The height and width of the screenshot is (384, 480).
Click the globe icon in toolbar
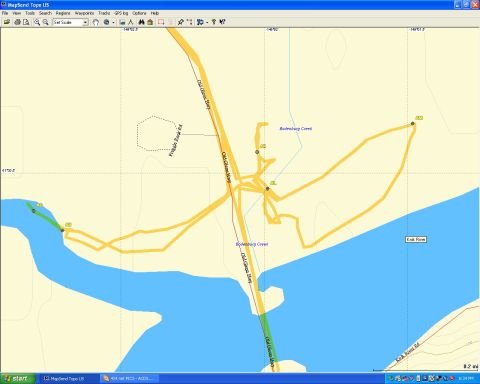(x=106, y=22)
